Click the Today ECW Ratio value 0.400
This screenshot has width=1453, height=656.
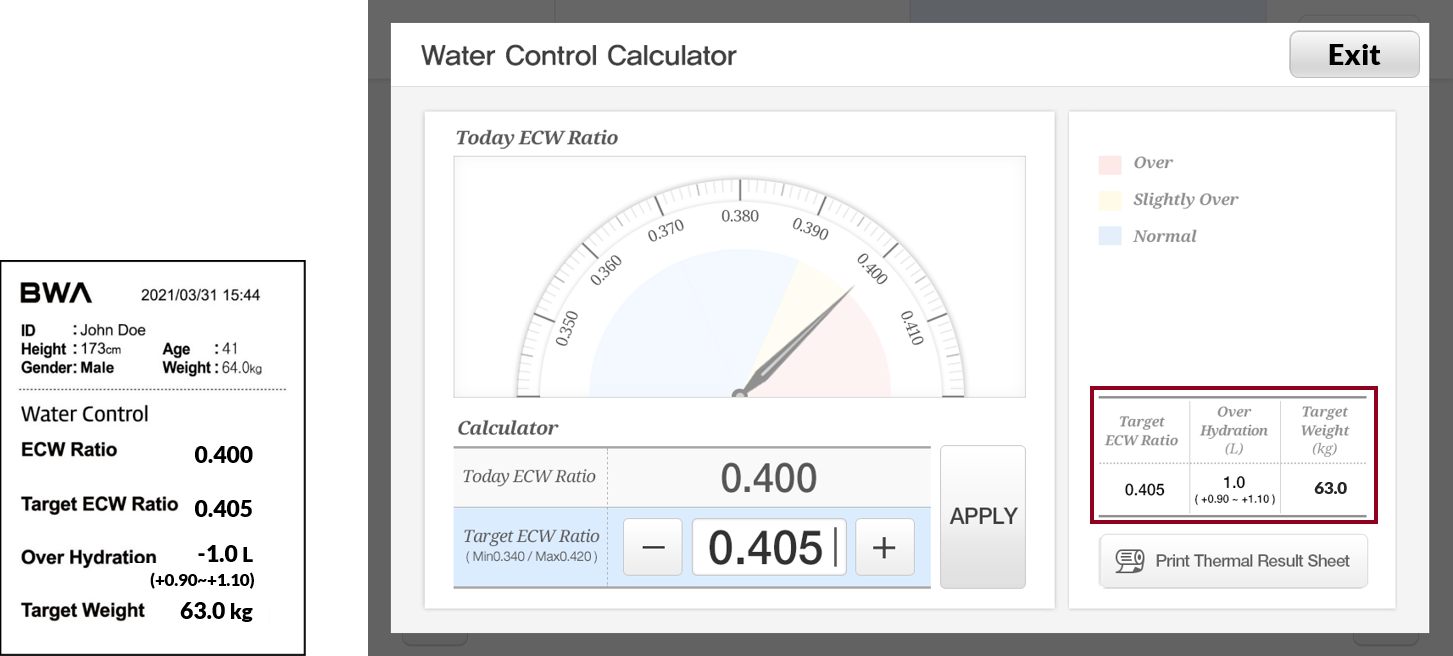point(769,478)
